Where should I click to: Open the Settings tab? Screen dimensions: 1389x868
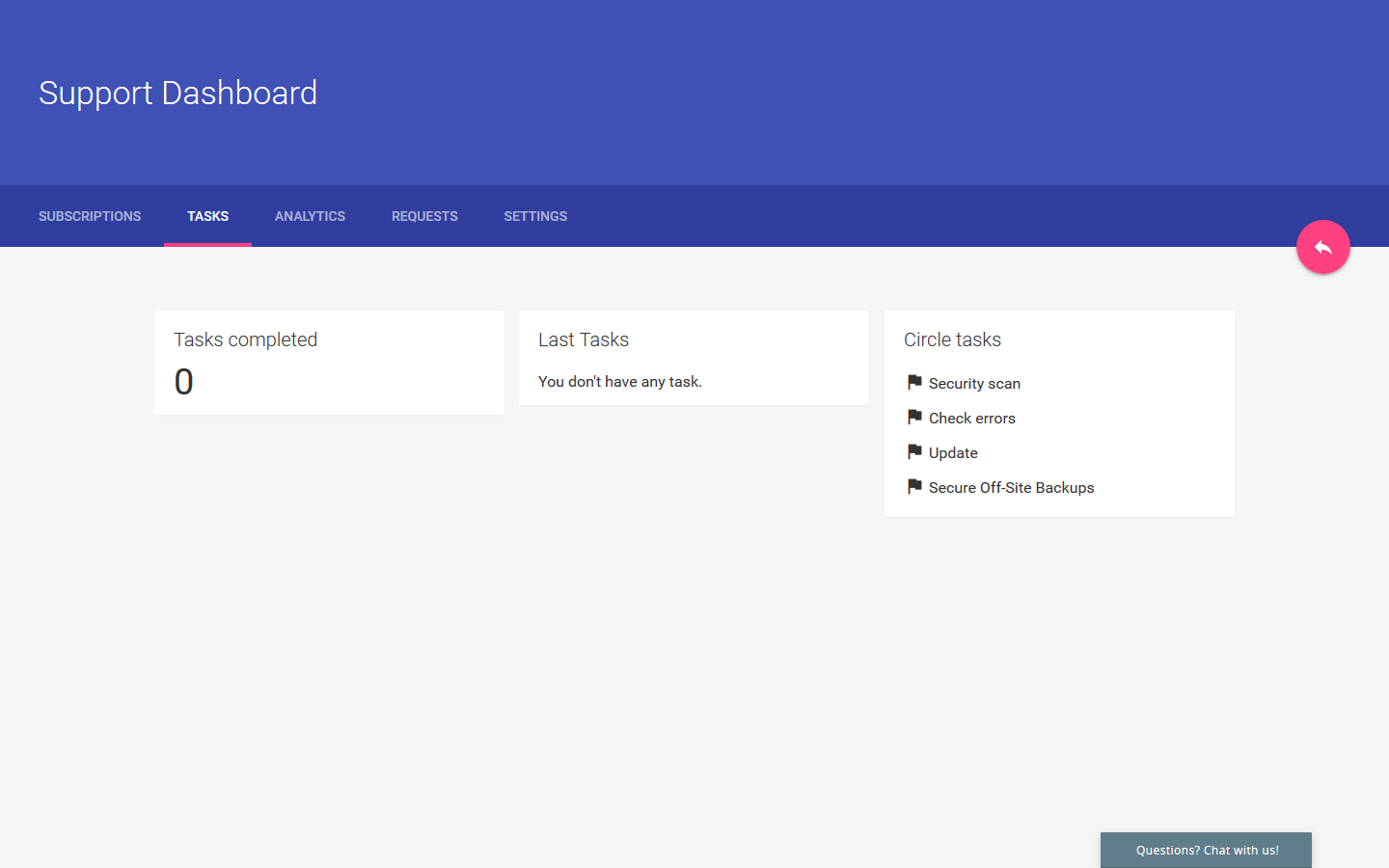535,216
